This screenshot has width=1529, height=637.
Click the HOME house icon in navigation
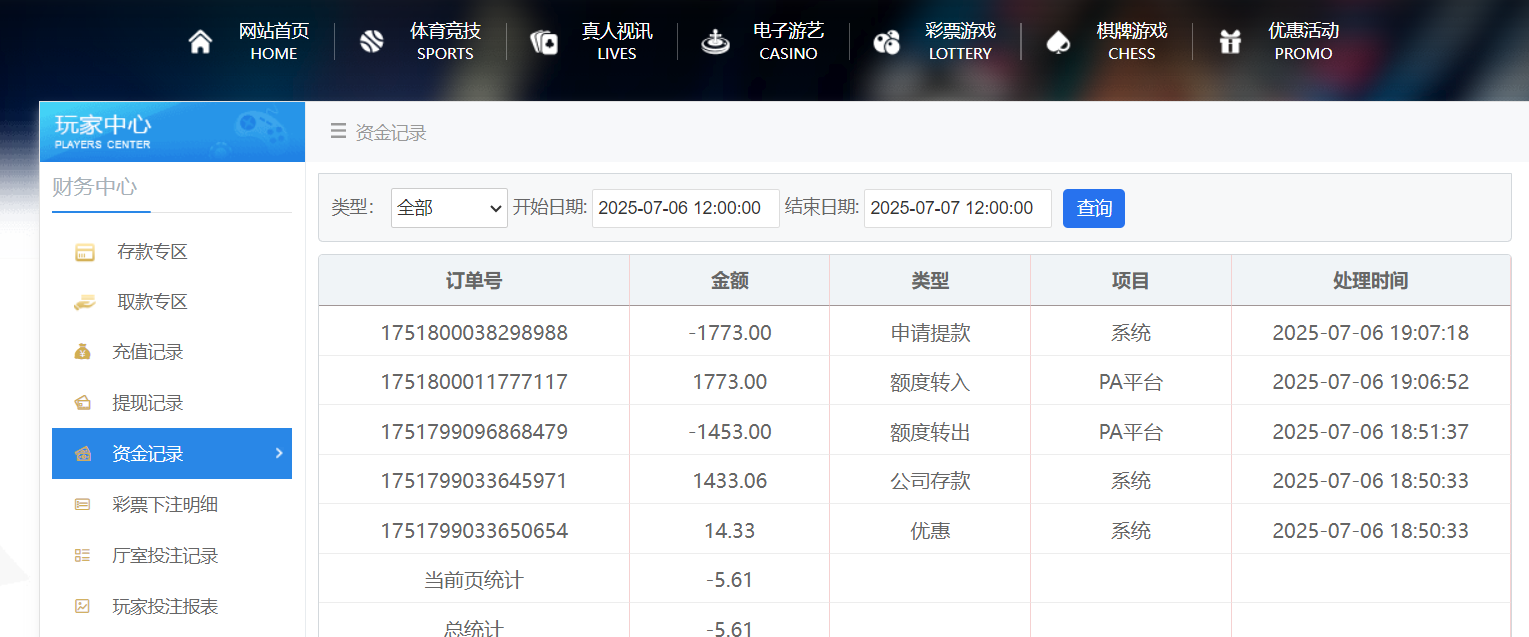click(x=199, y=40)
